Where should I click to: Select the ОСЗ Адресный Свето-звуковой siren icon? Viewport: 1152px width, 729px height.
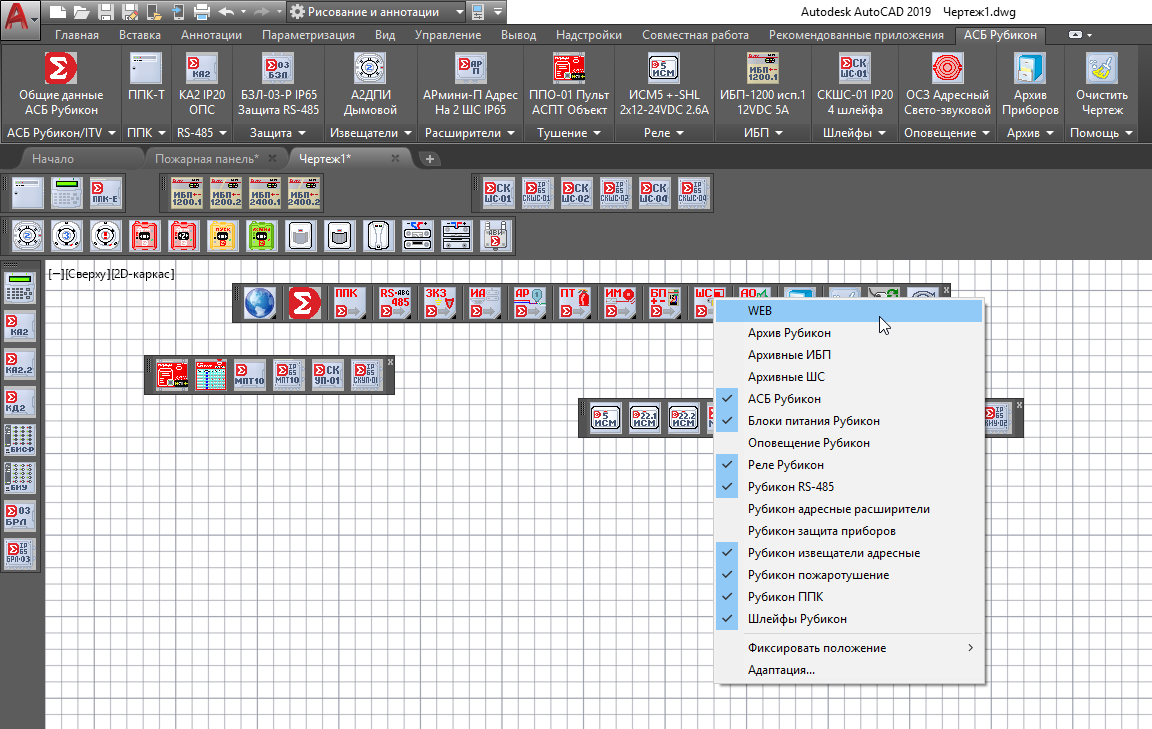[x=947, y=68]
